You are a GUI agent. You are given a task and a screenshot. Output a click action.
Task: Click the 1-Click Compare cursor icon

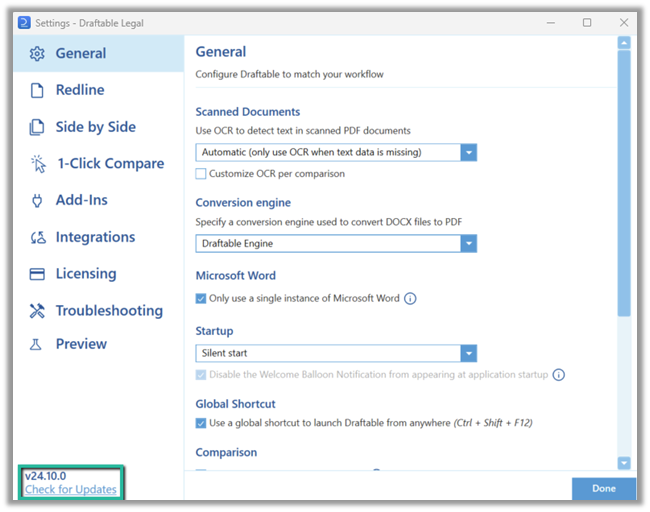38,164
